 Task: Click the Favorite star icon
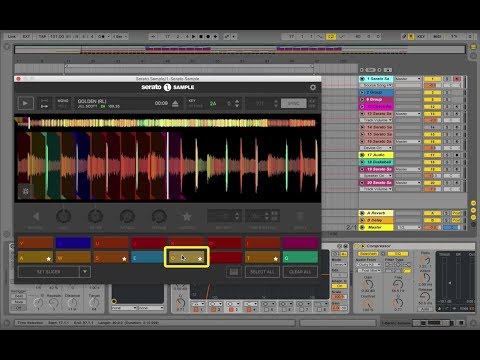[x=187, y=217]
